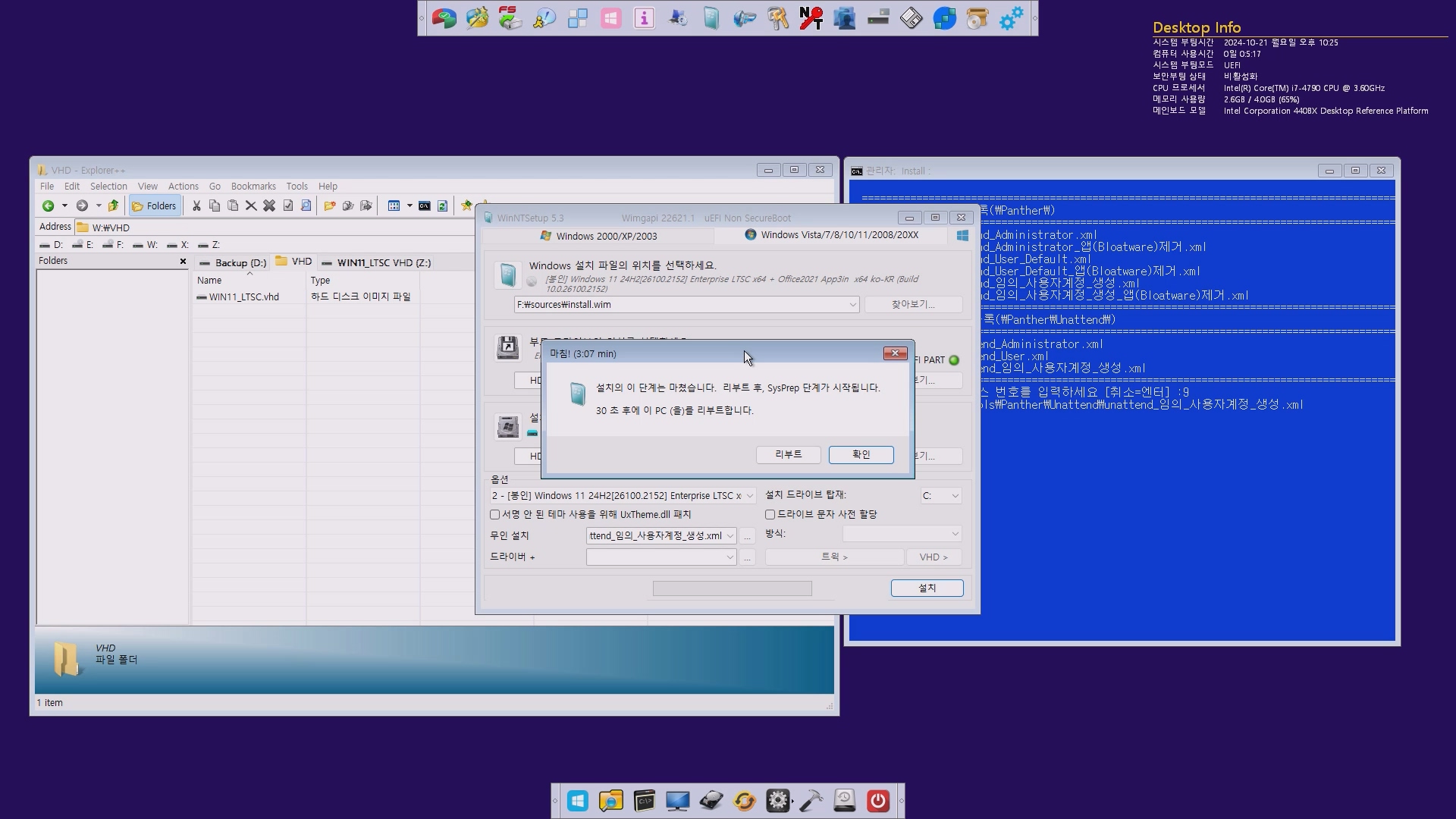Click the VHD > button
This screenshot has width=1456, height=819.
click(x=934, y=557)
